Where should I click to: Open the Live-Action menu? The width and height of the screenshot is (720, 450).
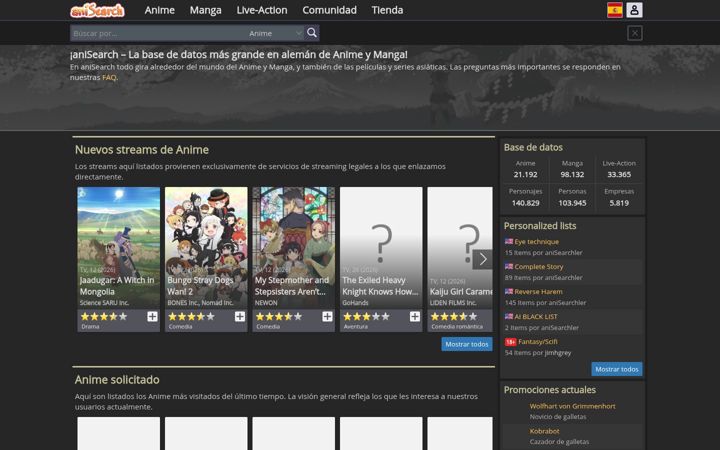click(x=262, y=10)
